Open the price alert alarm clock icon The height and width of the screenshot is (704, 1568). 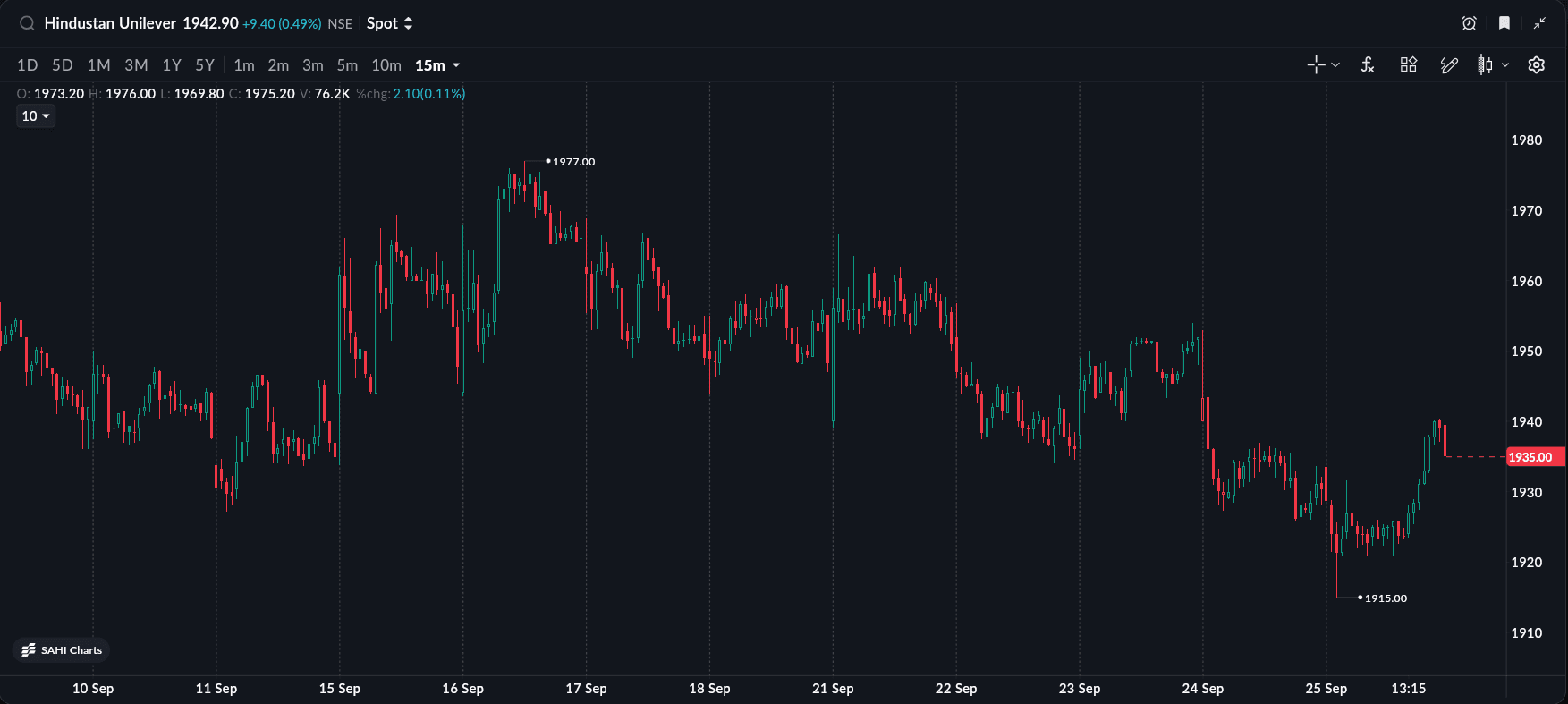tap(1469, 23)
